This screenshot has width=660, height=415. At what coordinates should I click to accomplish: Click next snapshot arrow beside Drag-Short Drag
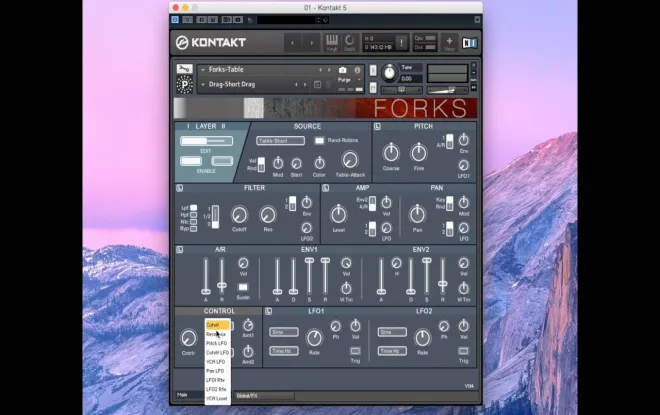click(305, 85)
